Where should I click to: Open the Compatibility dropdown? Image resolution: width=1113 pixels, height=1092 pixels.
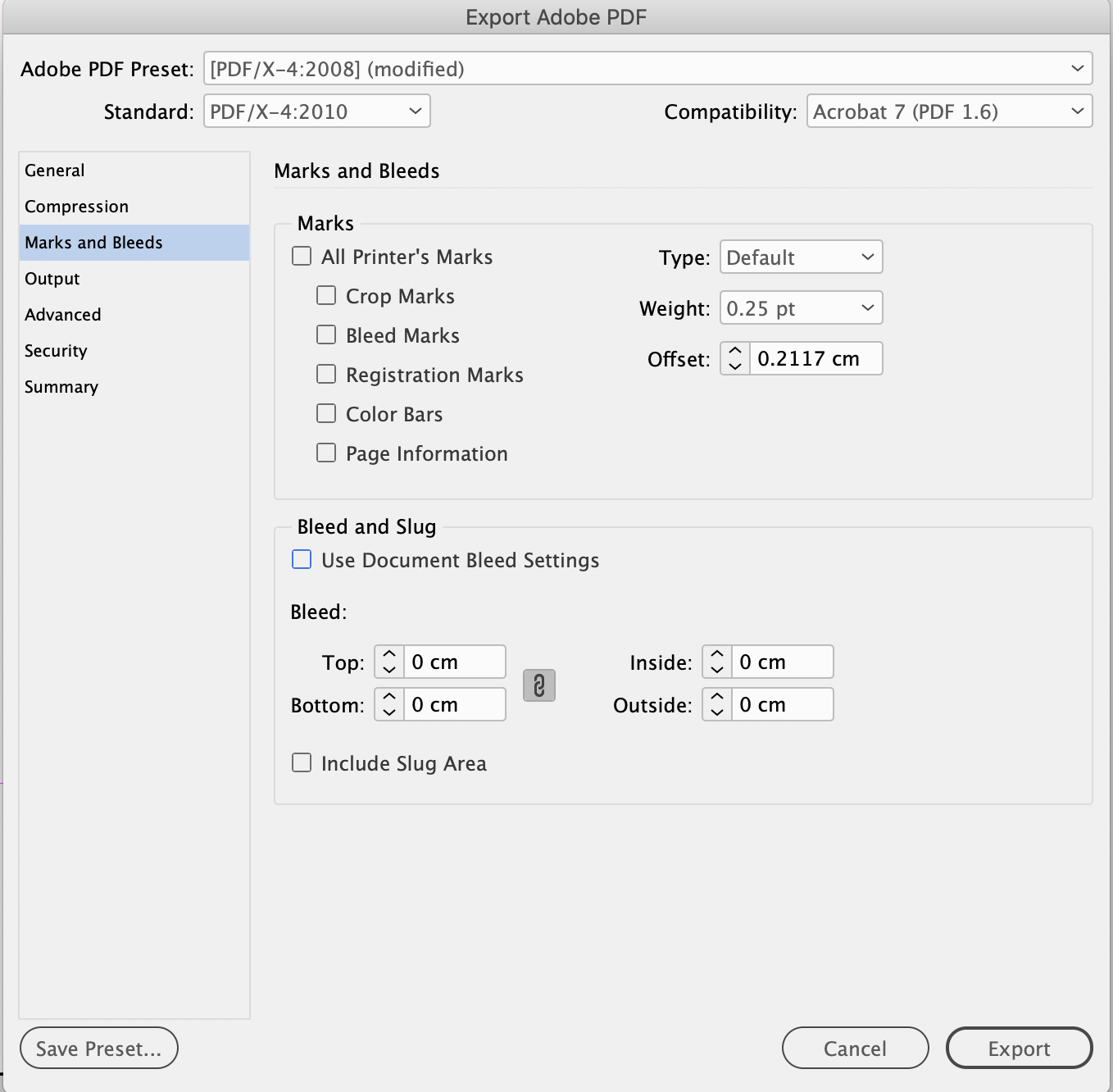pyautogui.click(x=949, y=111)
